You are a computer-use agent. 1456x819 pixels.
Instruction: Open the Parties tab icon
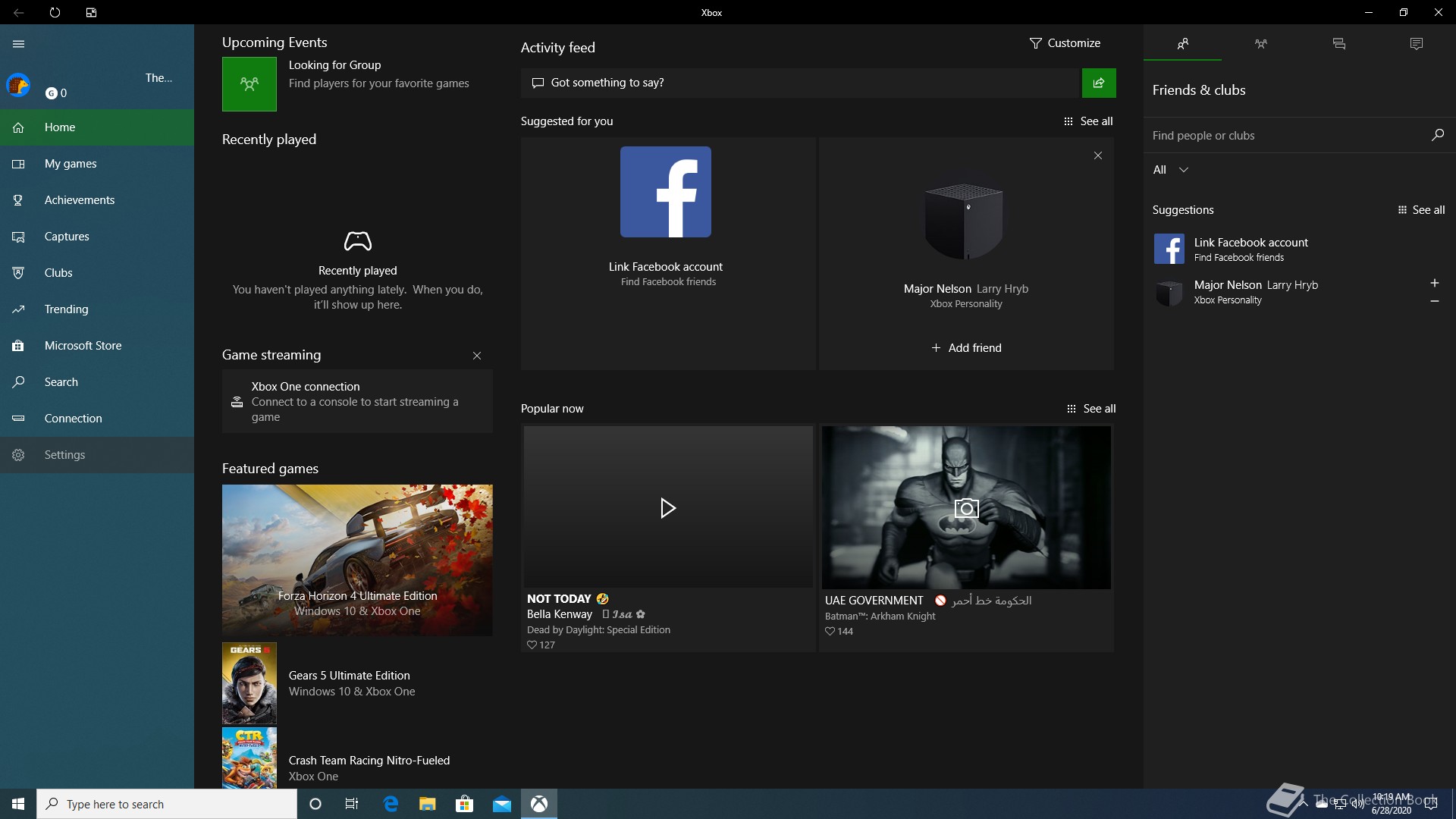(1260, 44)
